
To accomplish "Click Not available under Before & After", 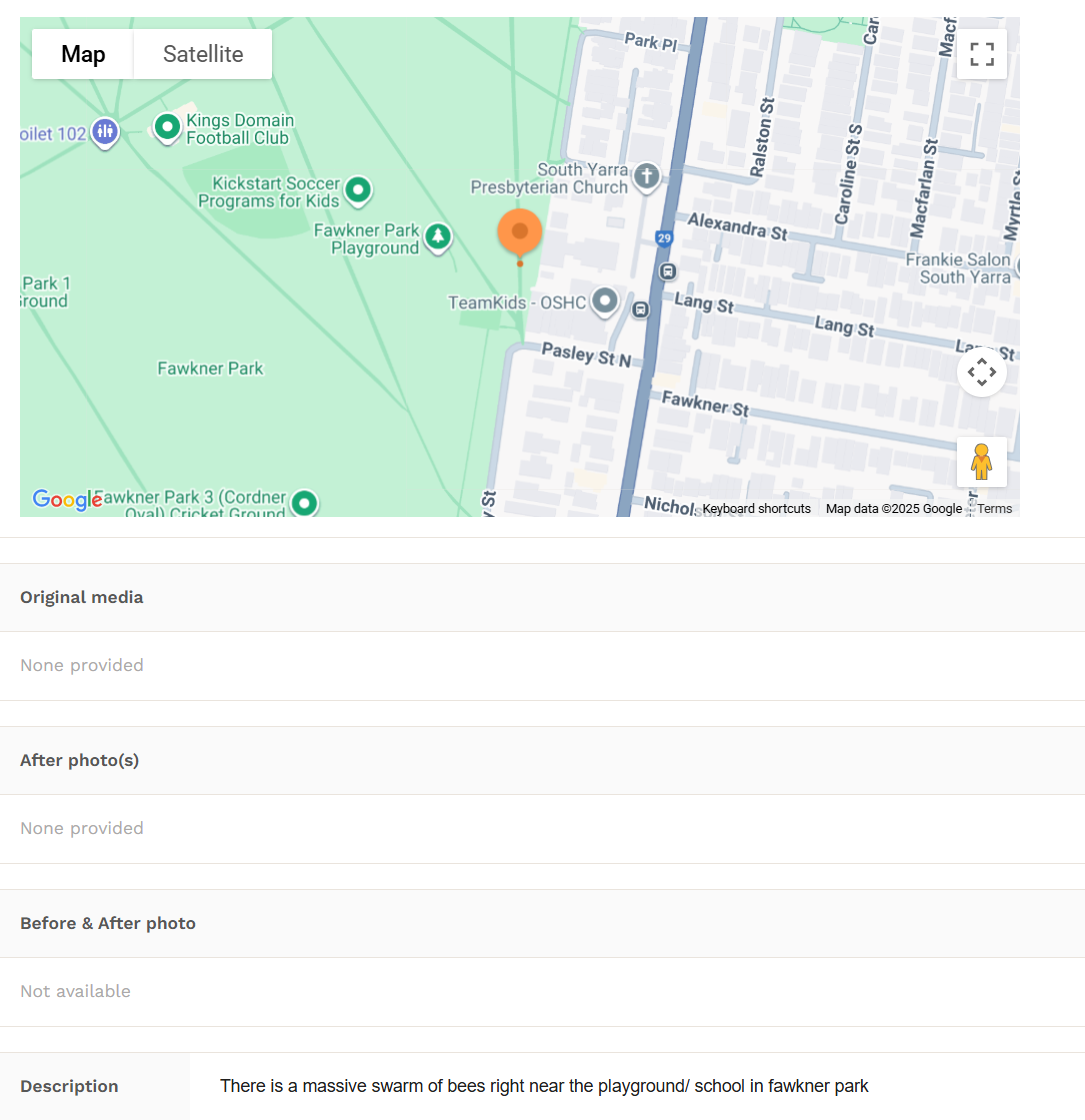I will [x=75, y=991].
